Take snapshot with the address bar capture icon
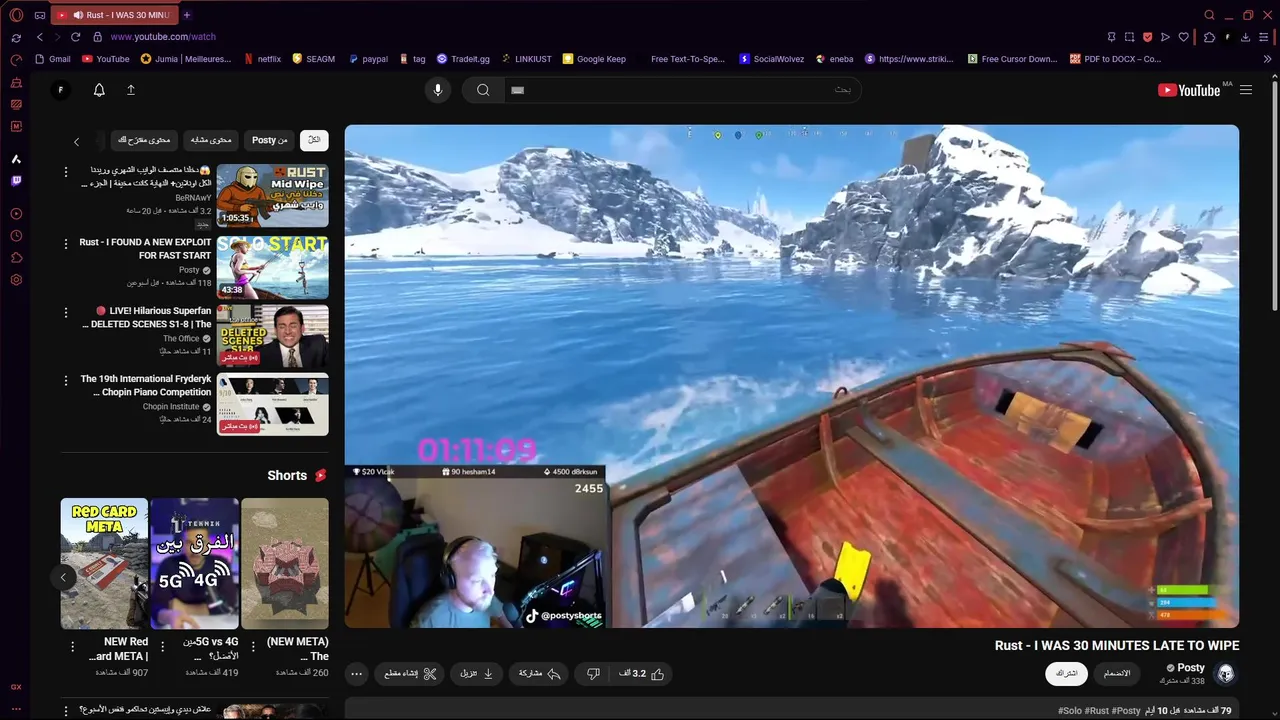This screenshot has width=1280, height=720. click(x=1129, y=37)
